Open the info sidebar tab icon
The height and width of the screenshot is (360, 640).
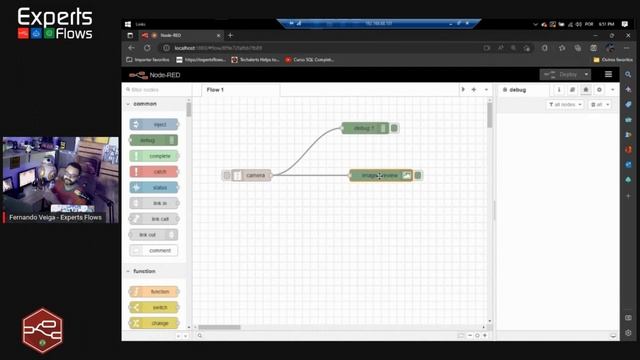559,90
